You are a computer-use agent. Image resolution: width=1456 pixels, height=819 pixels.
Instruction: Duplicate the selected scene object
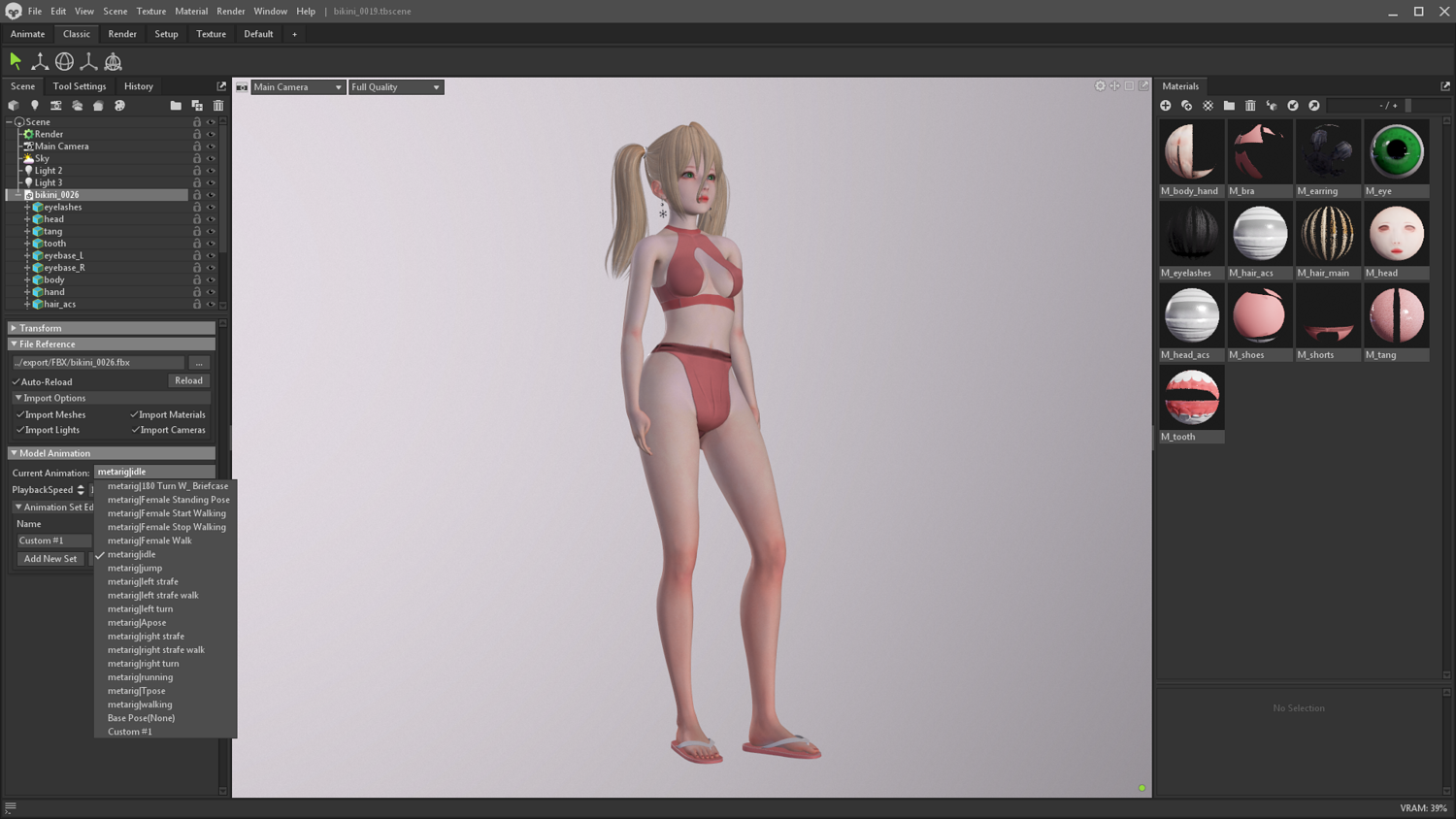click(197, 106)
